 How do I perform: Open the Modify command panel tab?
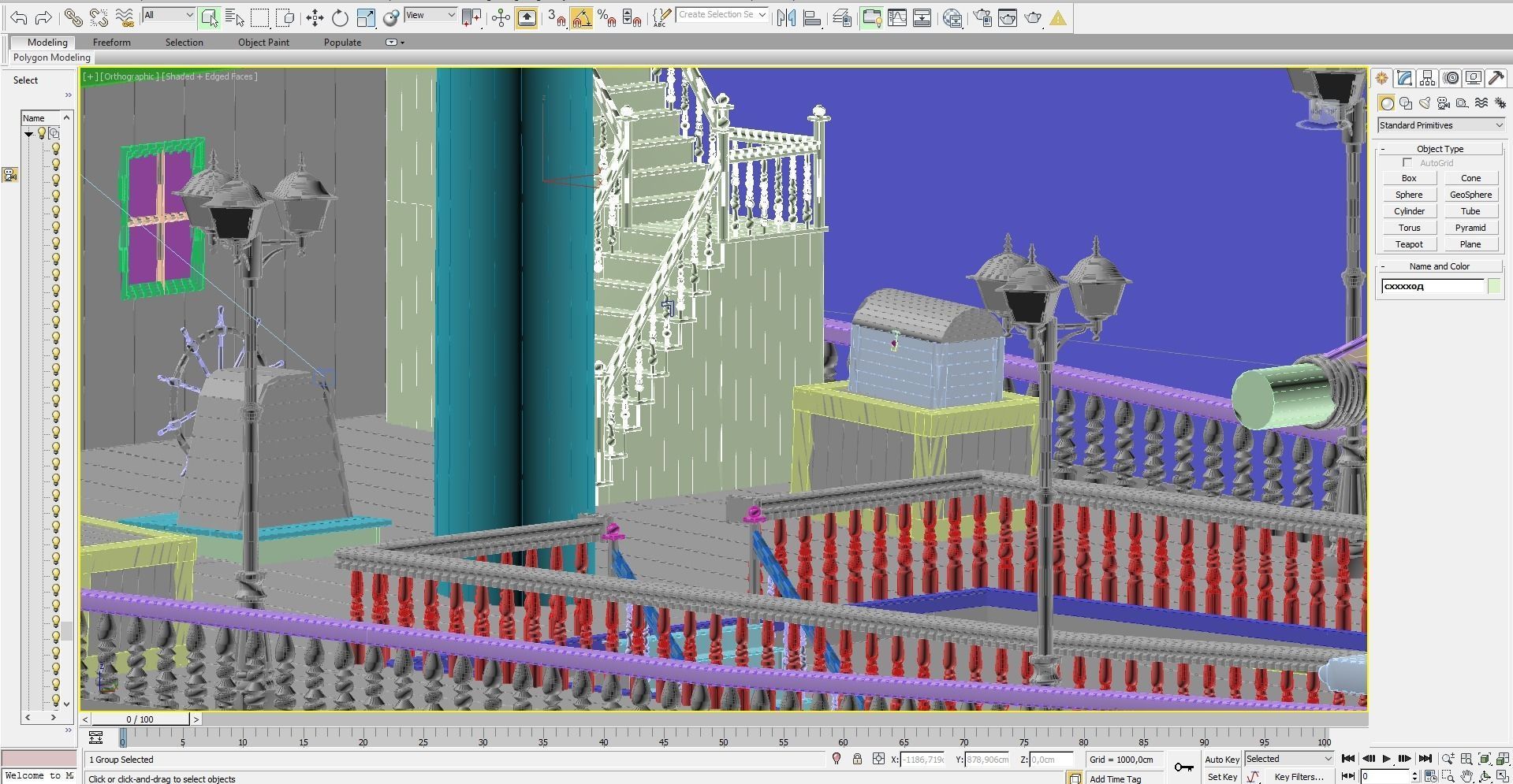(1404, 78)
